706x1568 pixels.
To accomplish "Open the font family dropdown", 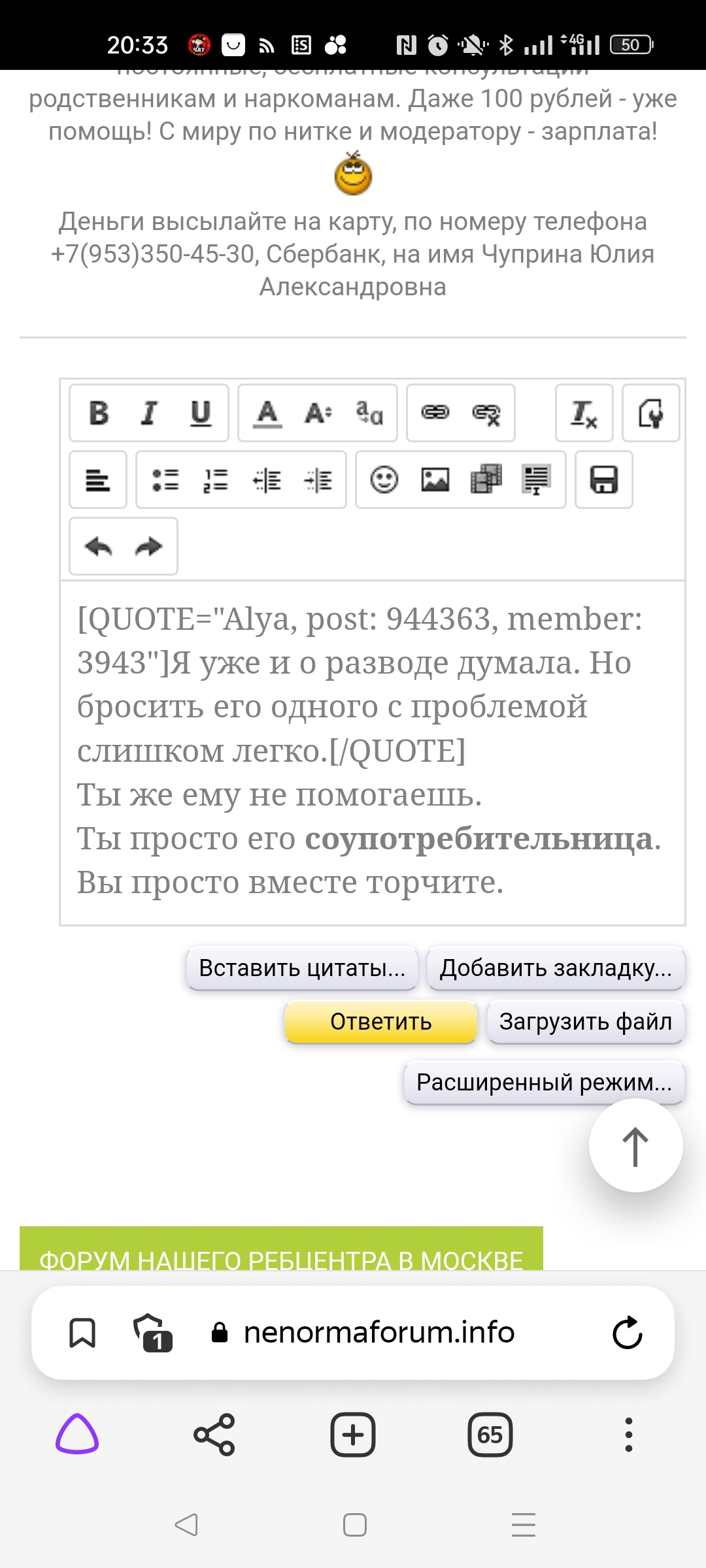I will point(369,414).
